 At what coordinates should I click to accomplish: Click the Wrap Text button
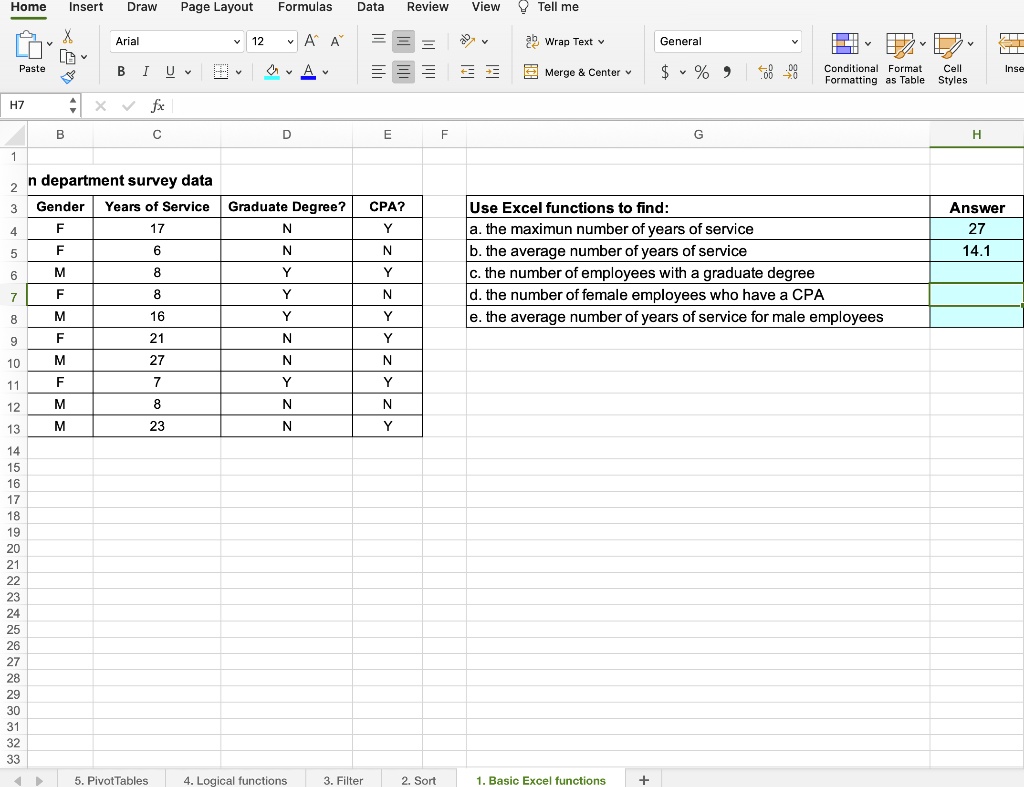566,41
